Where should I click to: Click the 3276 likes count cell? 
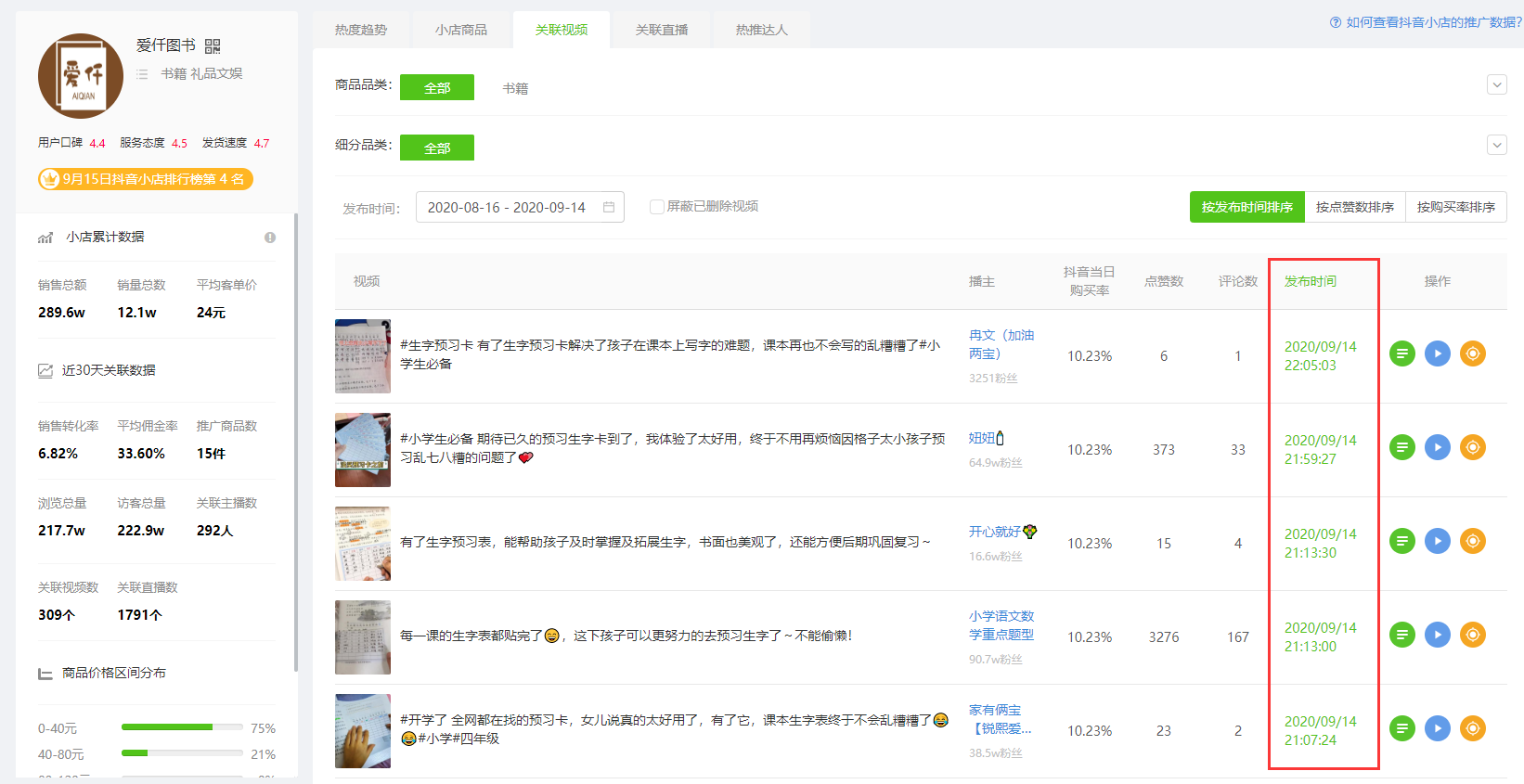point(1164,637)
